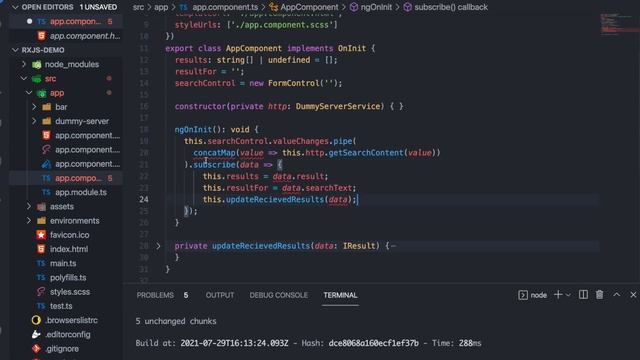Switch to the Terminal tab
The image size is (640, 360).
(x=340, y=295)
